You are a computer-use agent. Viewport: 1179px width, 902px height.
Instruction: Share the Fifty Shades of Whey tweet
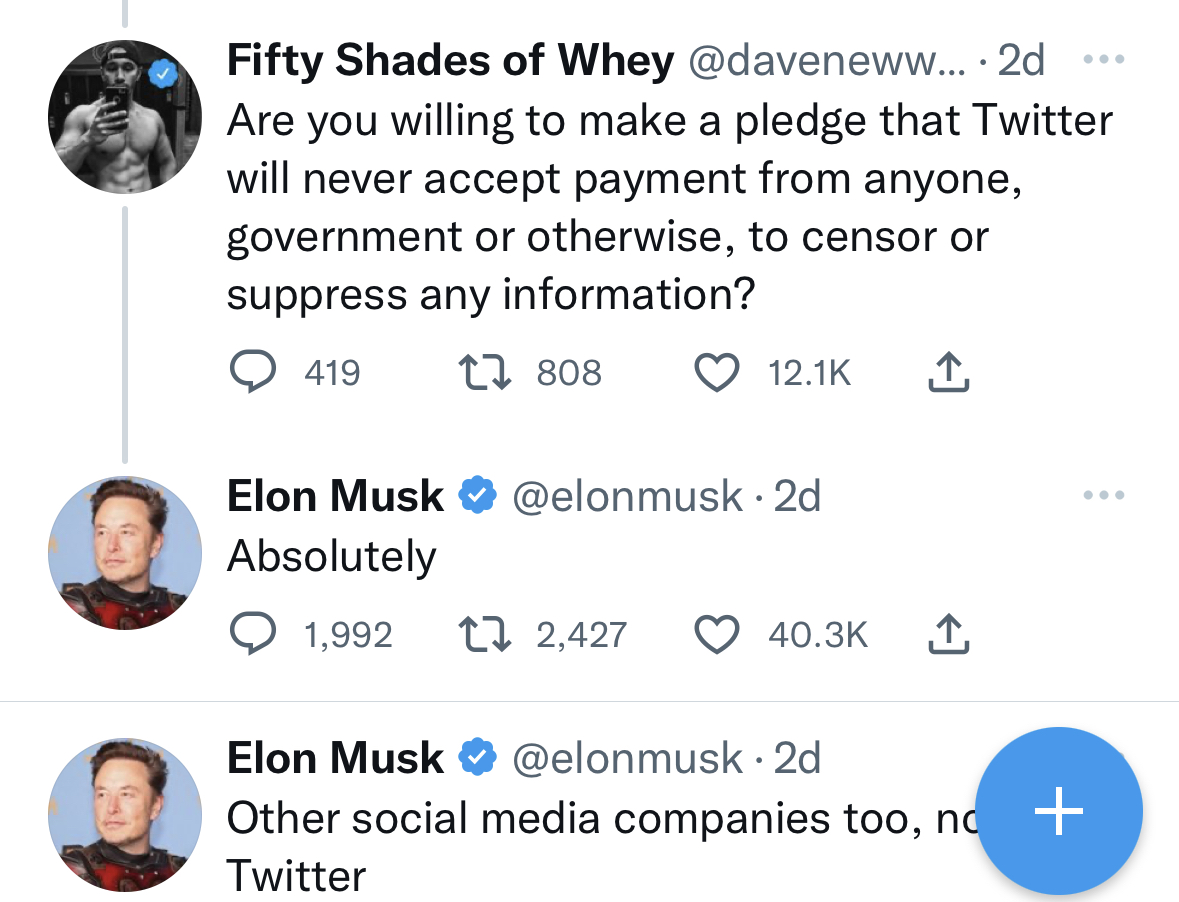948,373
